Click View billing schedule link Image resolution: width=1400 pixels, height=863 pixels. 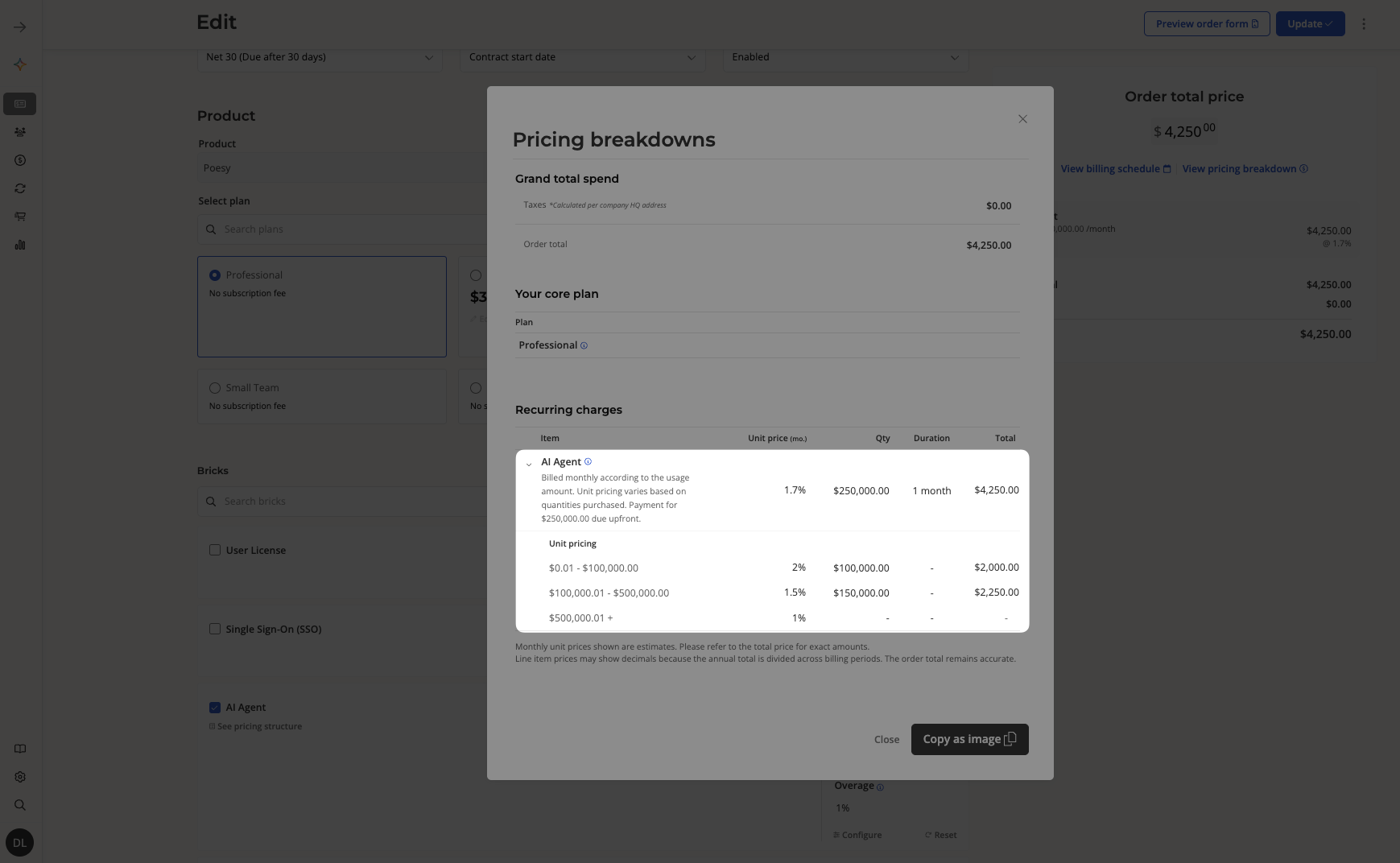click(1115, 169)
